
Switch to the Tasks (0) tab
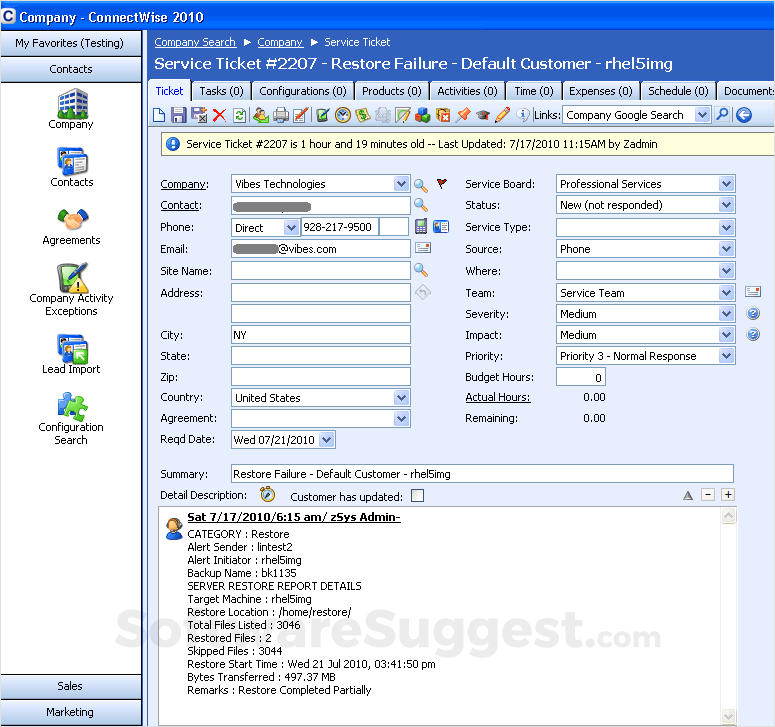click(x=220, y=91)
